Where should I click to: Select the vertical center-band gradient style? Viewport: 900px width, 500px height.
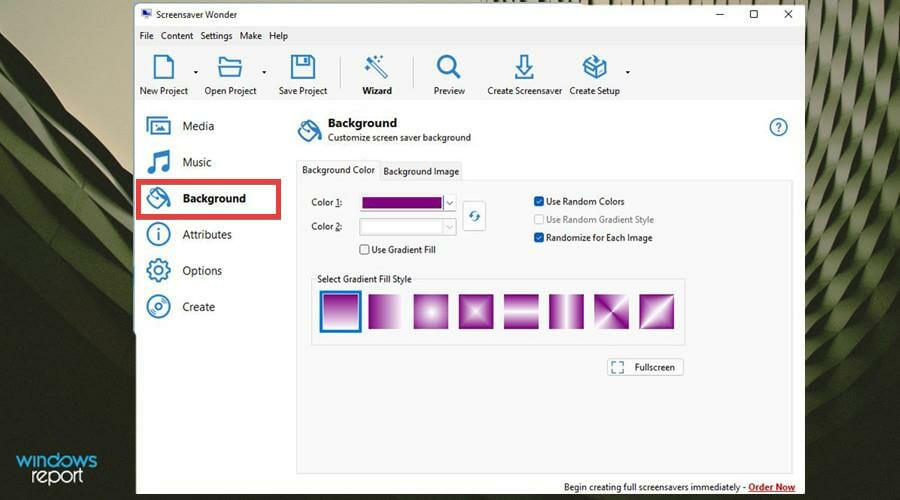click(x=566, y=312)
